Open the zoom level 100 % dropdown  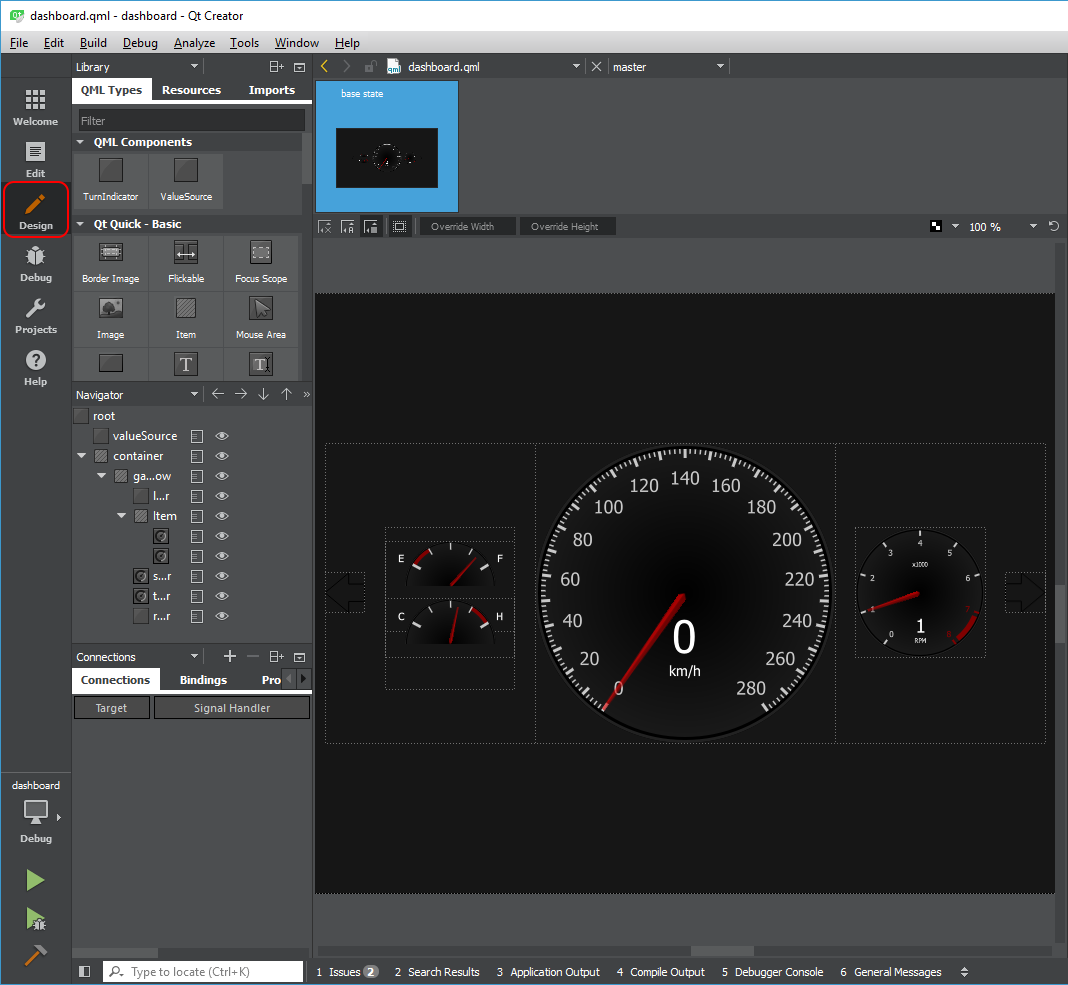pos(1033,227)
